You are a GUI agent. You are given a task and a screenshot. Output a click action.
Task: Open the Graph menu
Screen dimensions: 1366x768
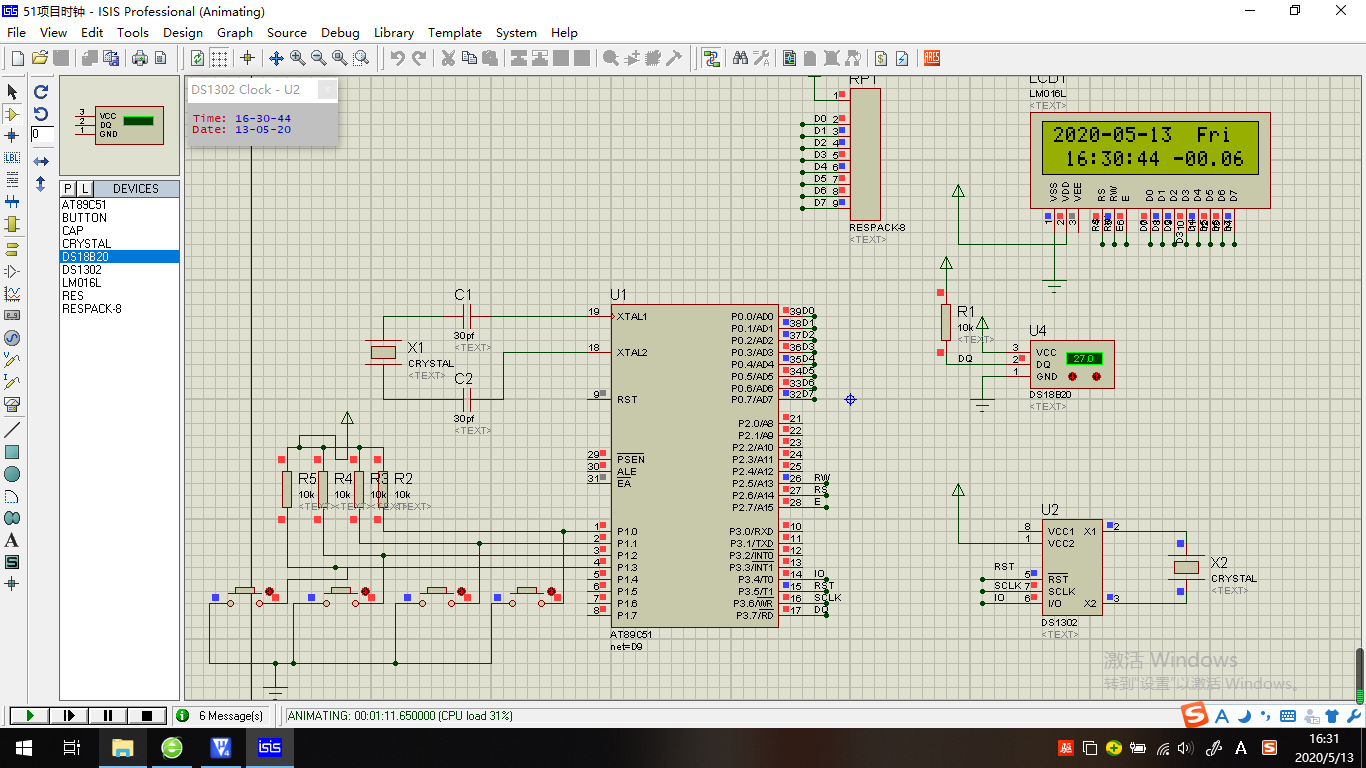[235, 32]
